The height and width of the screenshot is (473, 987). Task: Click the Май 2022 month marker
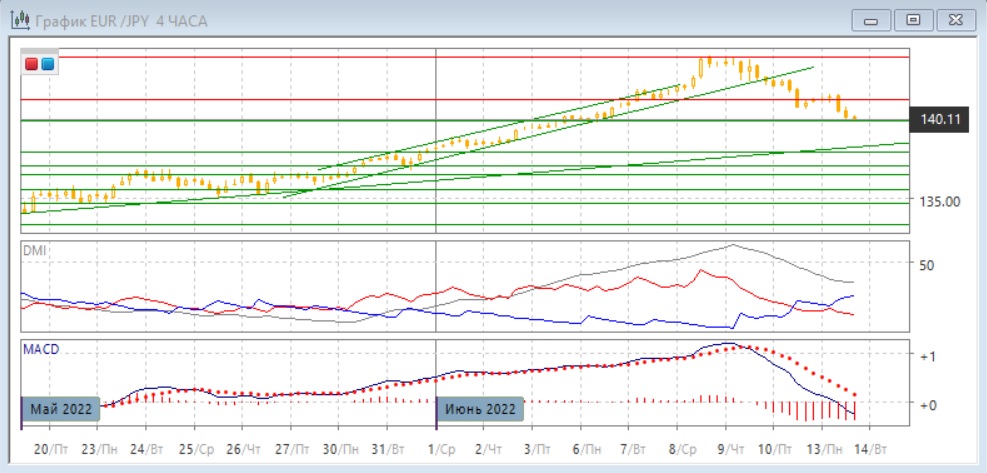click(x=61, y=409)
